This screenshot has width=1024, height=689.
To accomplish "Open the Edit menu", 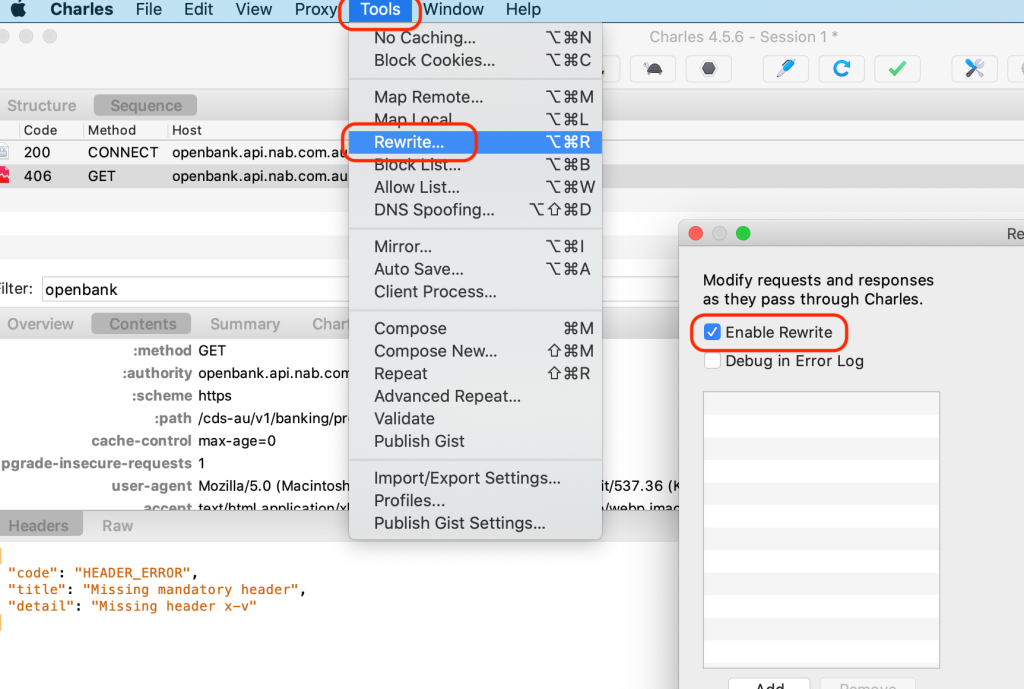I will pyautogui.click(x=199, y=9).
